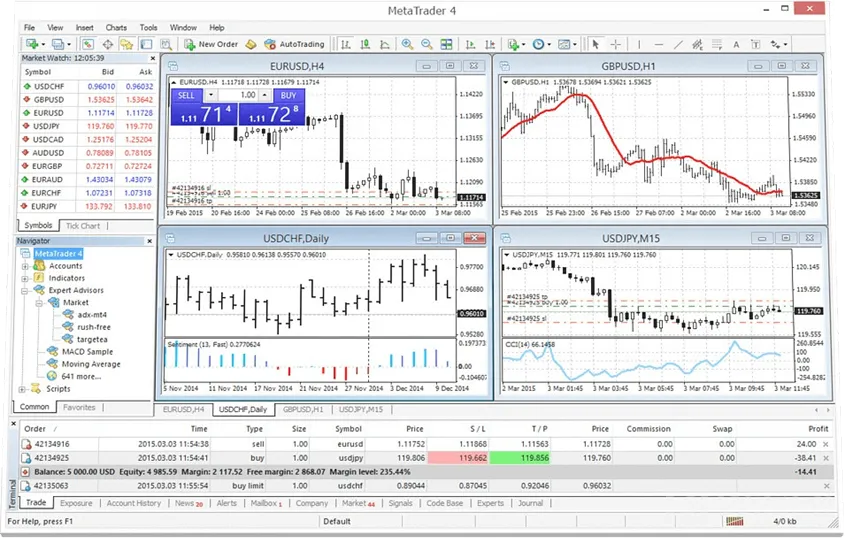Screen dimensions: 845x543
Task: Select the horizontal line drawing tool
Action: click(659, 44)
